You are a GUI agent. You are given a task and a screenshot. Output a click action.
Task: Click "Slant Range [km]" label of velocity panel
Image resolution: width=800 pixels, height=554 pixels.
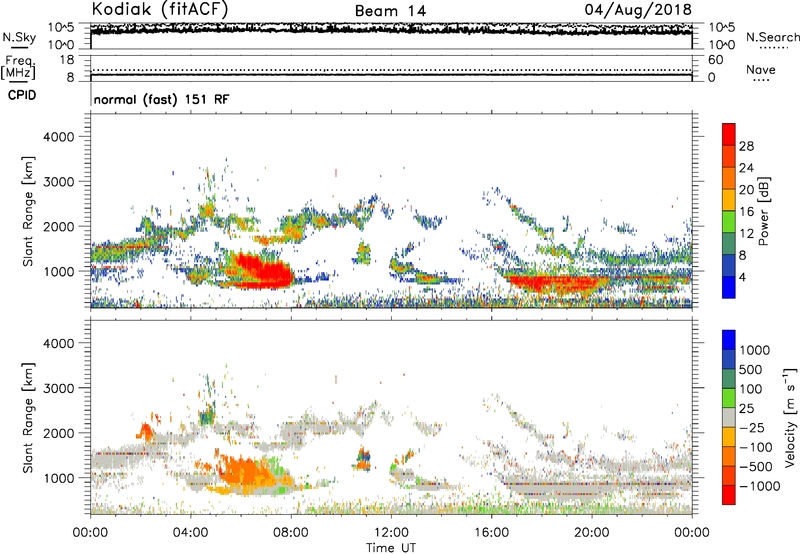[28, 418]
